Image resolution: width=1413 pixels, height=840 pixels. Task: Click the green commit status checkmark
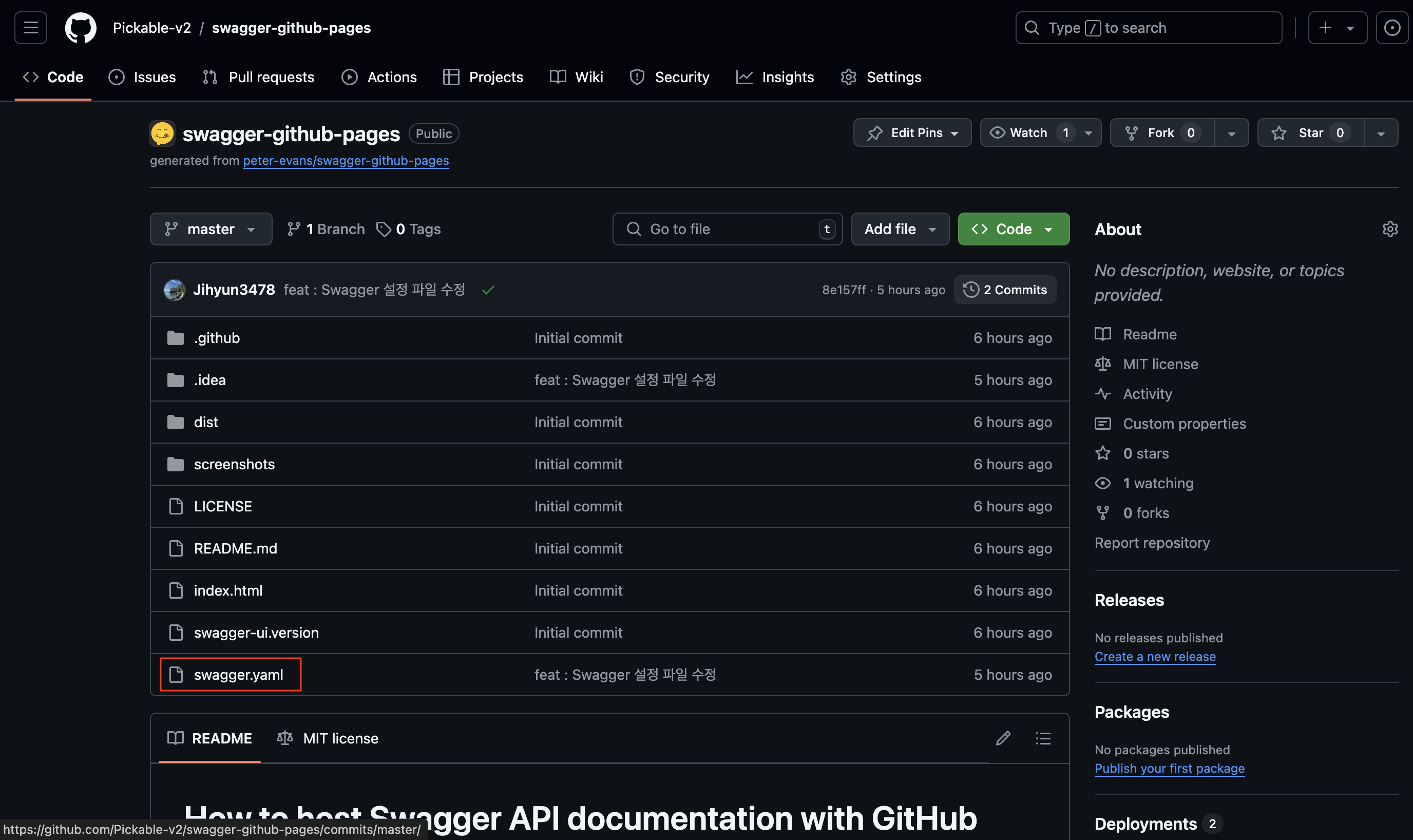pyautogui.click(x=488, y=290)
